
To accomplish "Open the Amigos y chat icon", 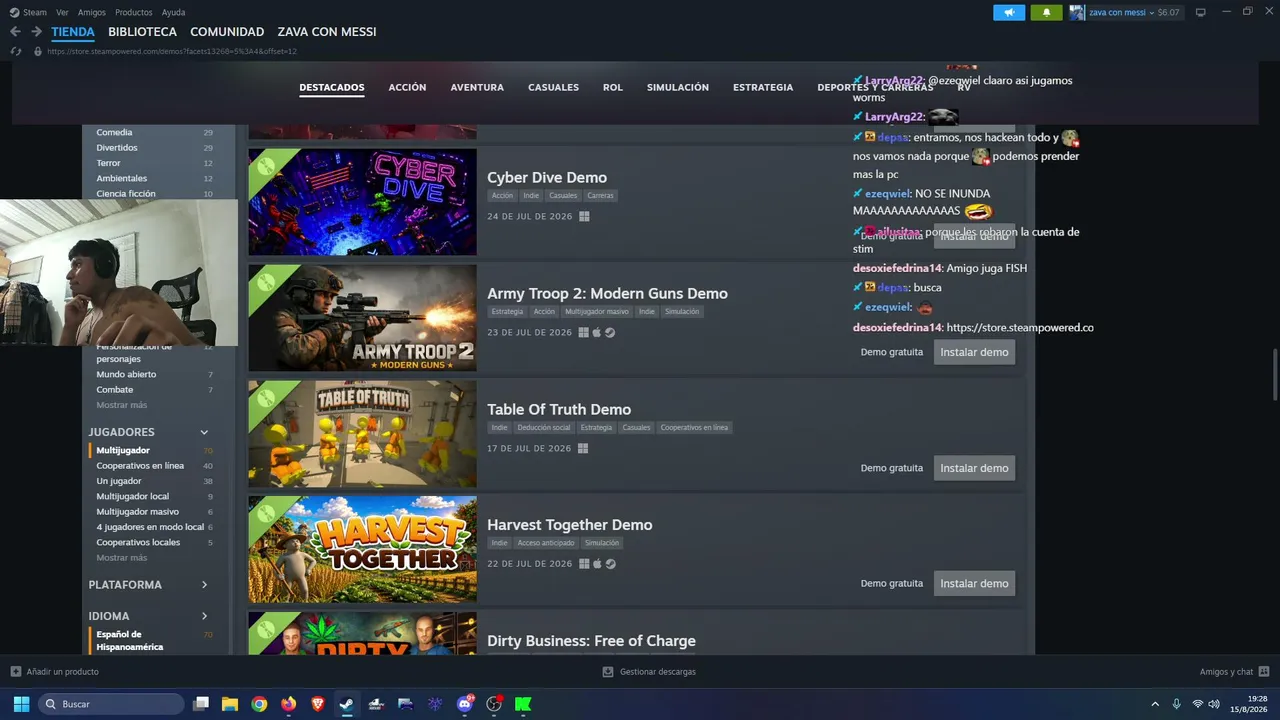I will pos(1264,672).
